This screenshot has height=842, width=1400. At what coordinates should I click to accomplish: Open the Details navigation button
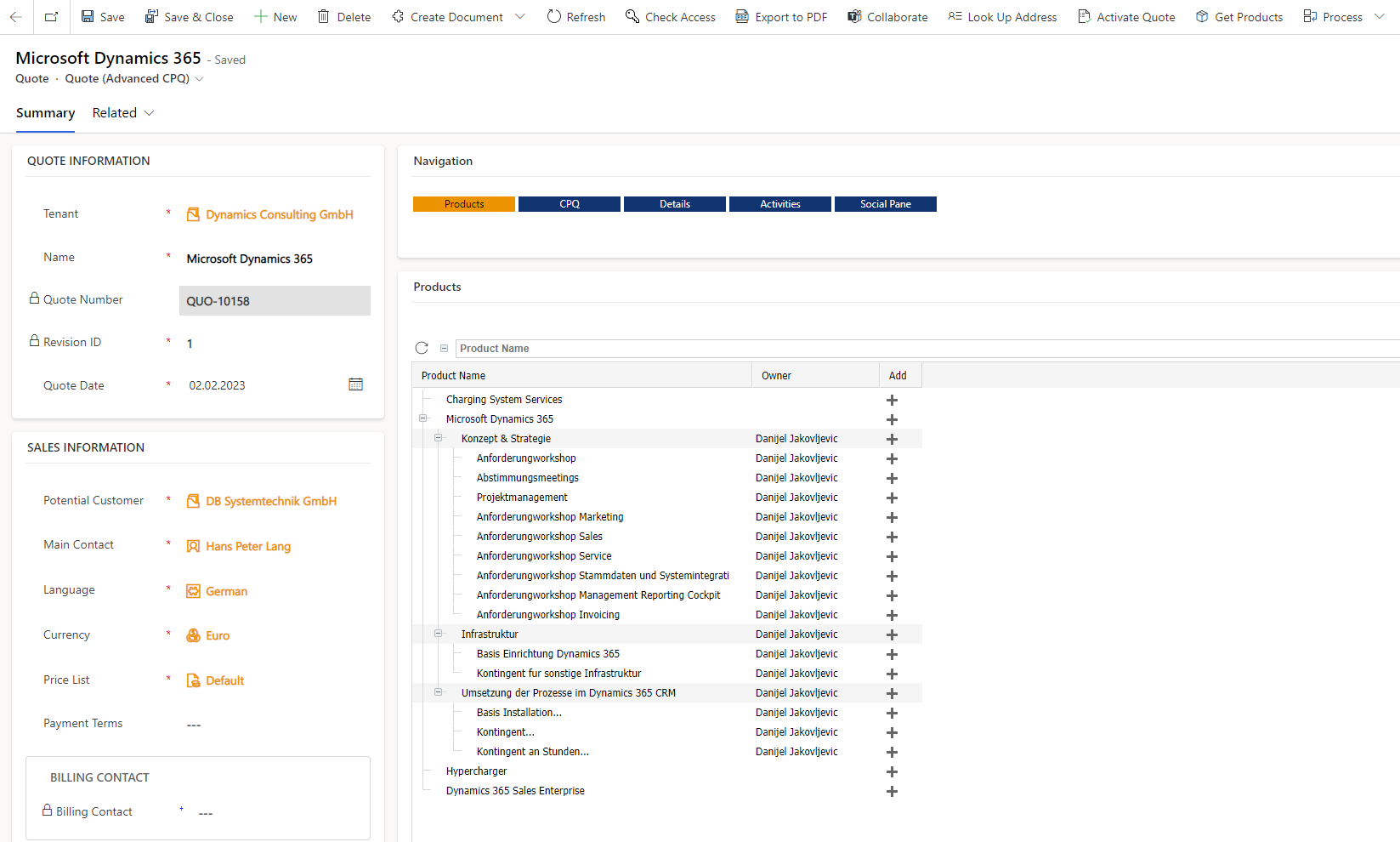[675, 204]
